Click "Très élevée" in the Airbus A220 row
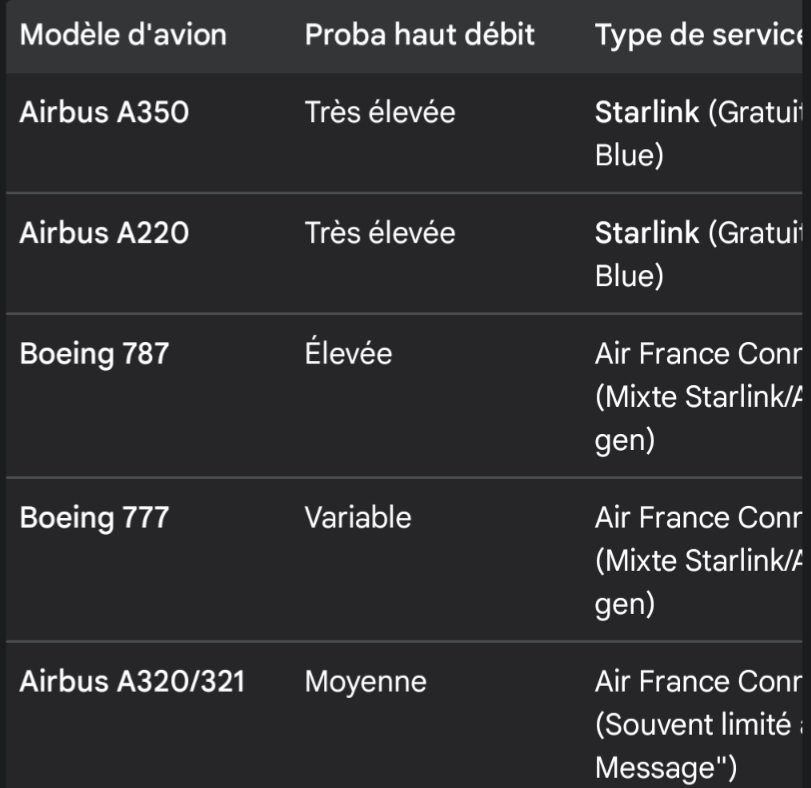The height and width of the screenshot is (788, 811). point(379,233)
